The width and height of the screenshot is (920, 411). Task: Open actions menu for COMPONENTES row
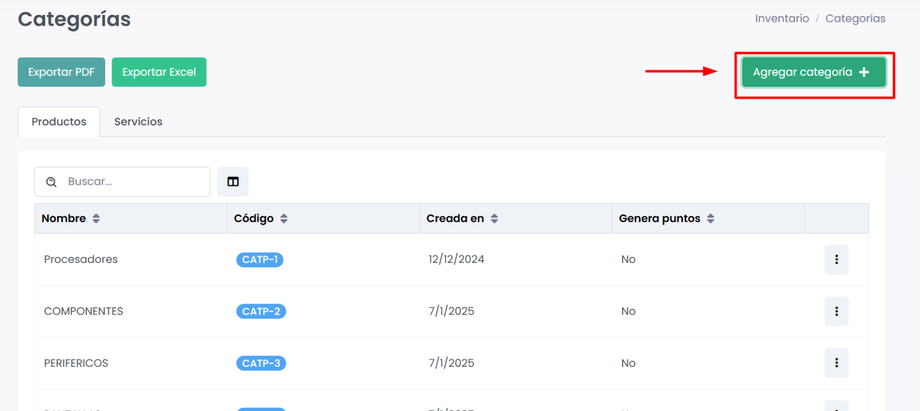[x=836, y=311]
